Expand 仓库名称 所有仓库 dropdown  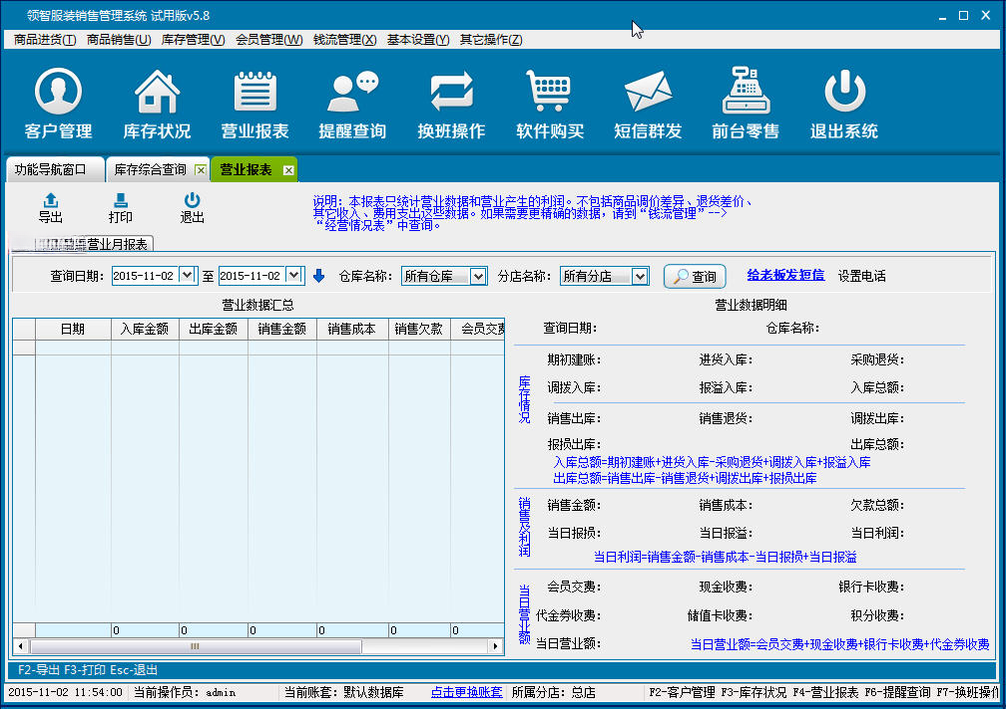pos(478,277)
